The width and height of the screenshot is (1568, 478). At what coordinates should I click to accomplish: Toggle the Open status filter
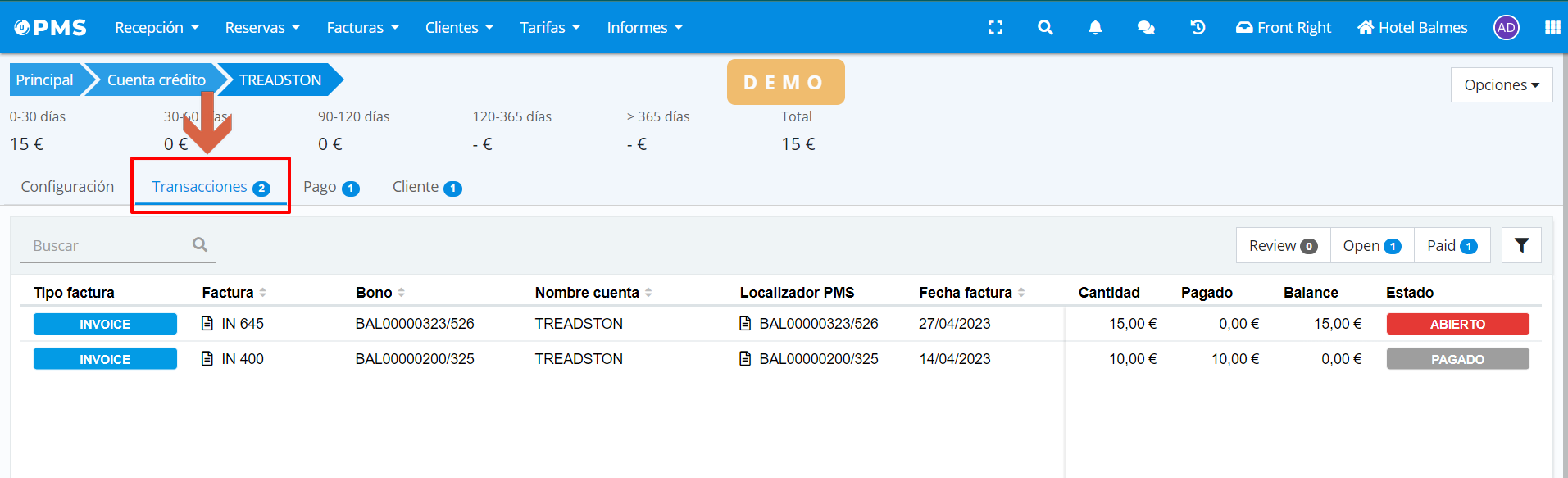point(1371,246)
